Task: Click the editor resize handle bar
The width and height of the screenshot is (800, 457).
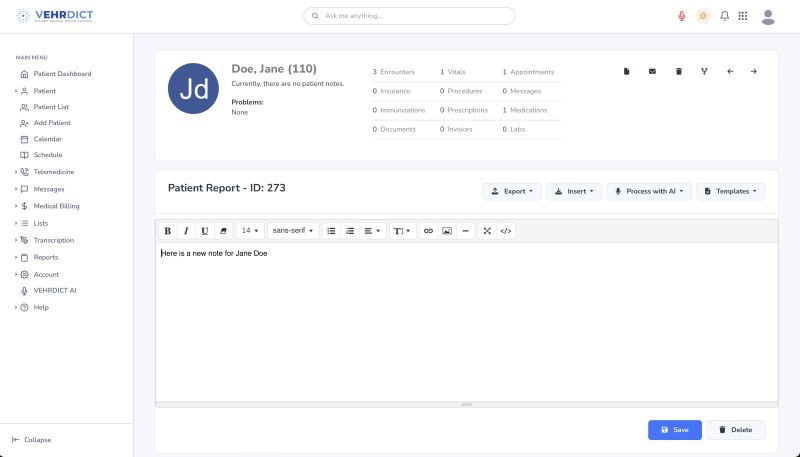Action: [466, 404]
